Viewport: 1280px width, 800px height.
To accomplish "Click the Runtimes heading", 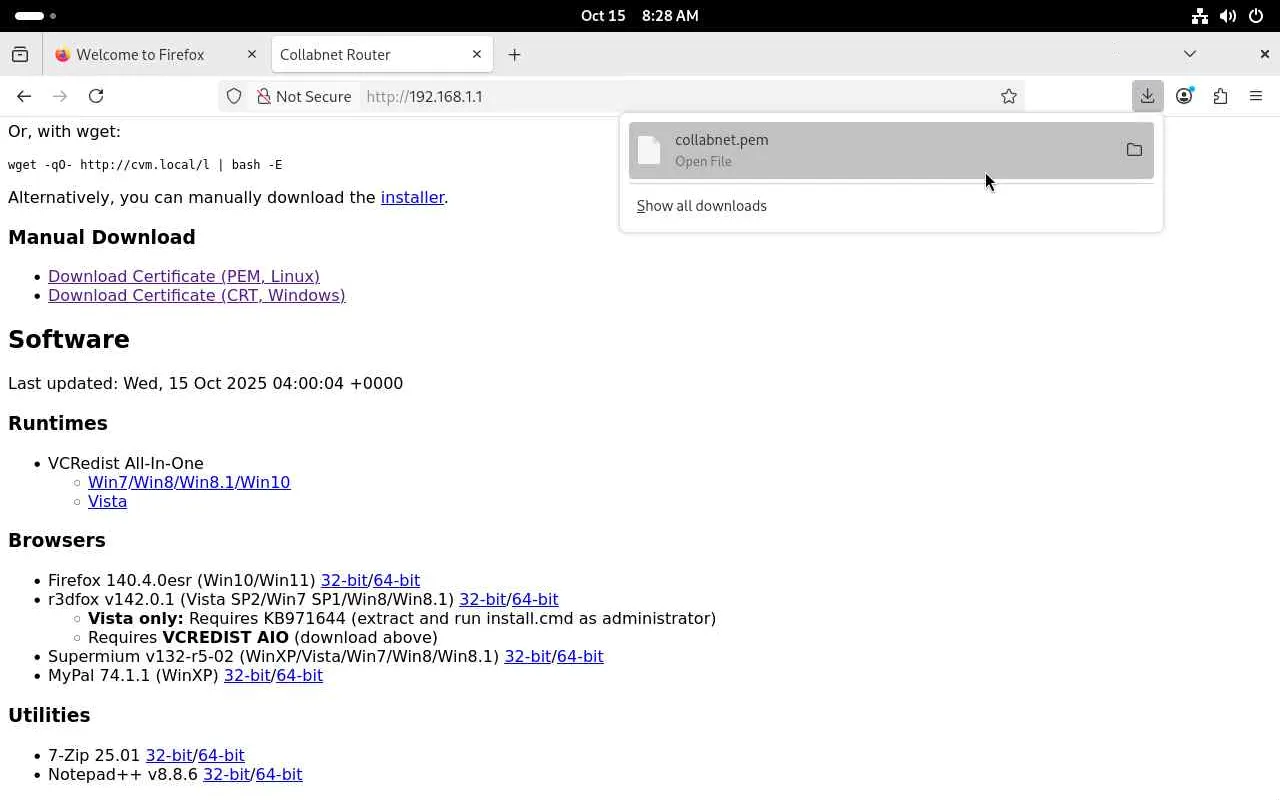I will point(58,423).
